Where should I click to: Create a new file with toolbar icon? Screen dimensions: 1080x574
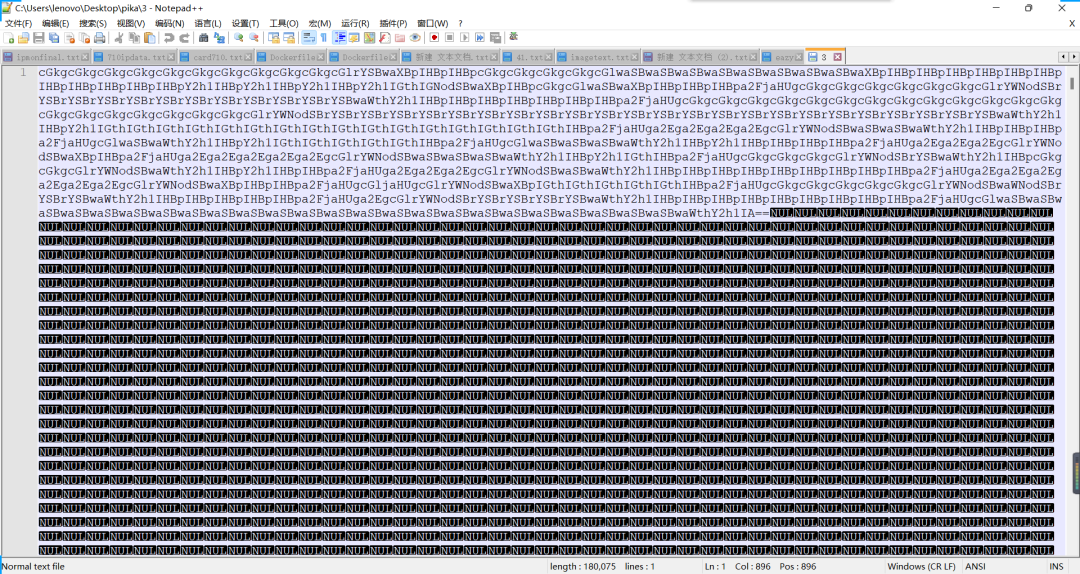[x=8, y=38]
